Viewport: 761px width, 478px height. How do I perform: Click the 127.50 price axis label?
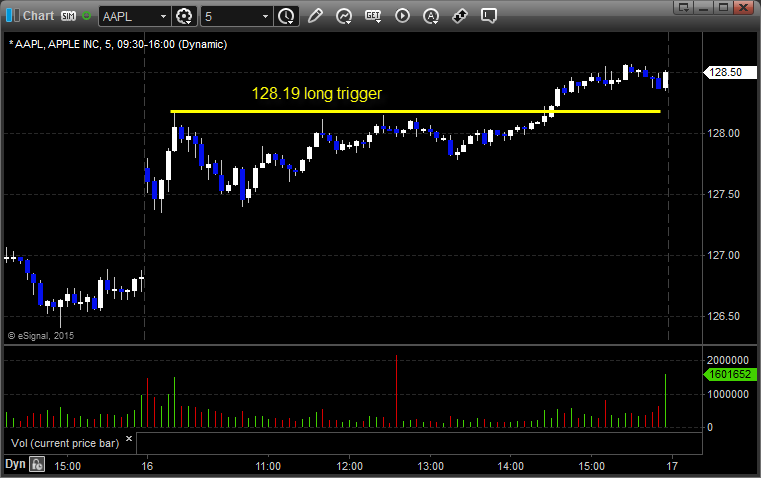(724, 194)
